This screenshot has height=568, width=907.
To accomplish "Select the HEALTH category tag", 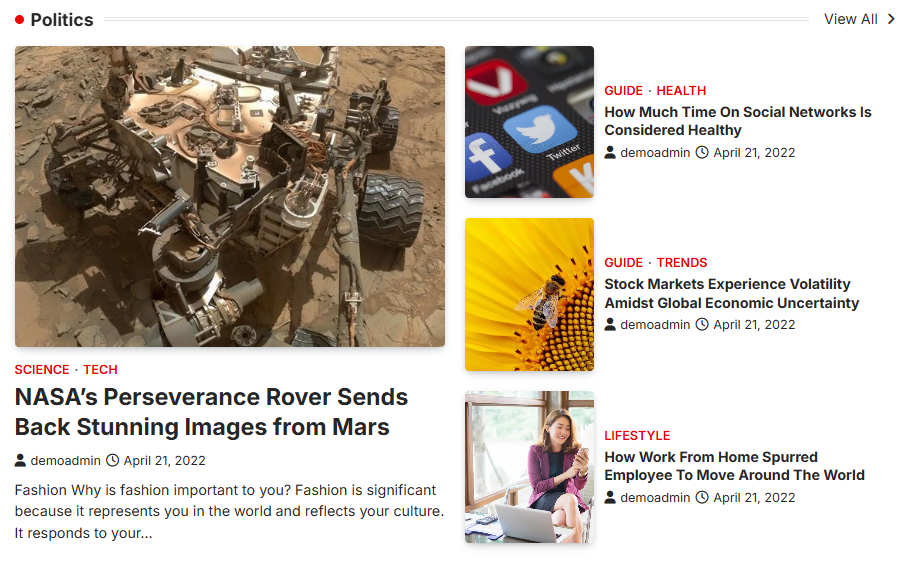I will click(681, 91).
